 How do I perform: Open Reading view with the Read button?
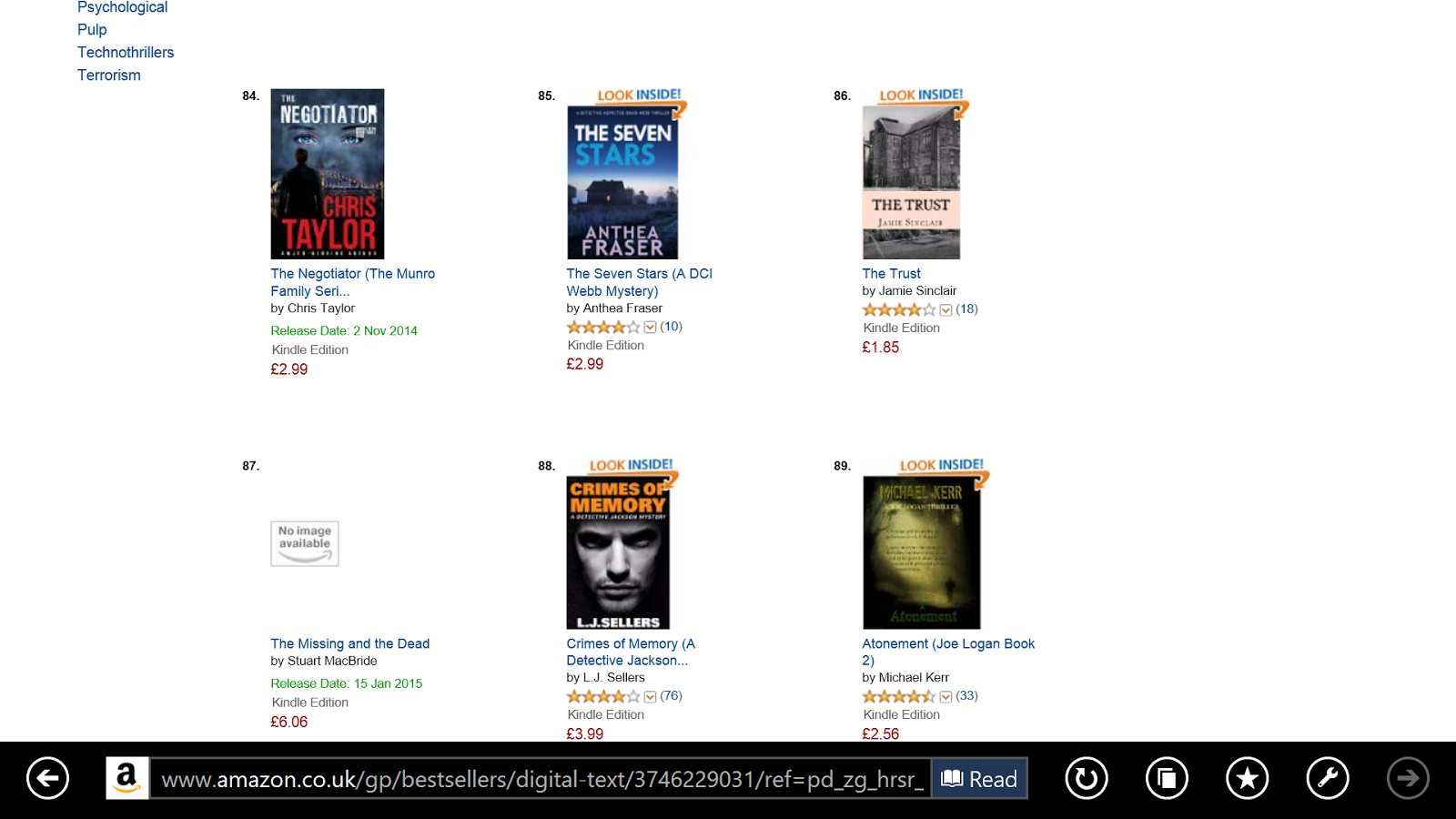tap(979, 779)
